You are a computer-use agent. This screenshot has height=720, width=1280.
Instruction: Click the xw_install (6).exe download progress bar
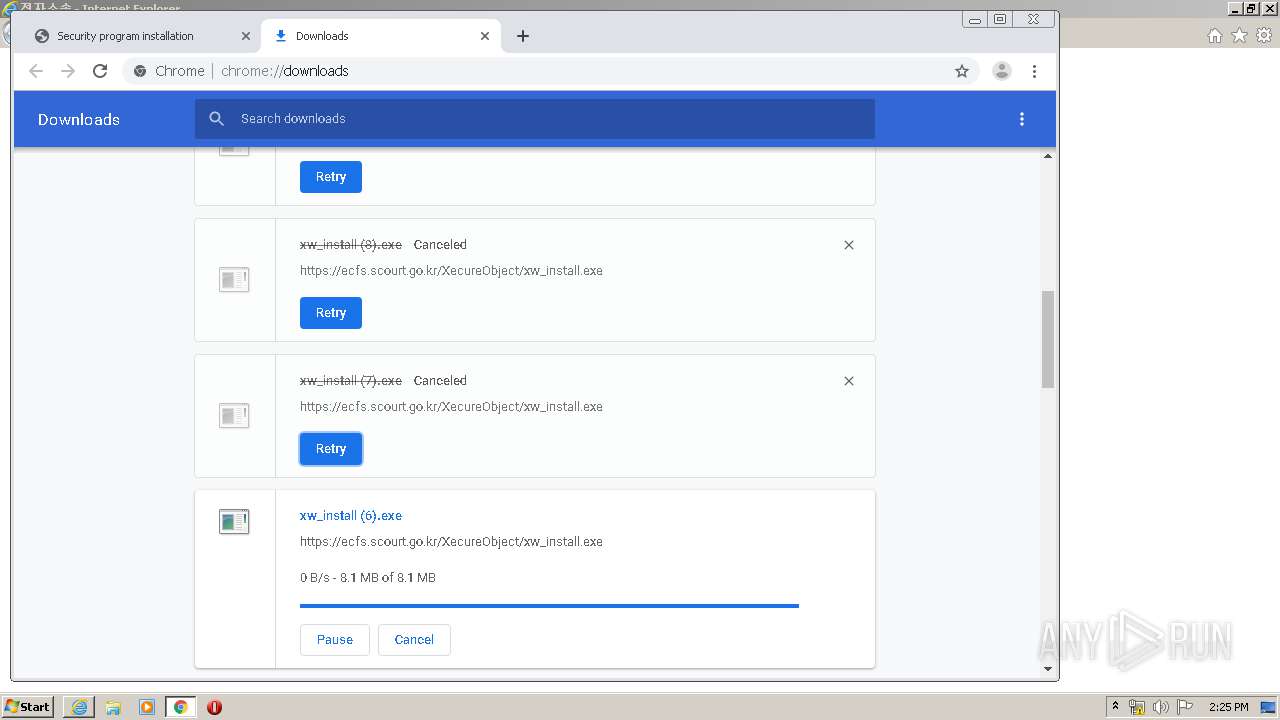549,606
